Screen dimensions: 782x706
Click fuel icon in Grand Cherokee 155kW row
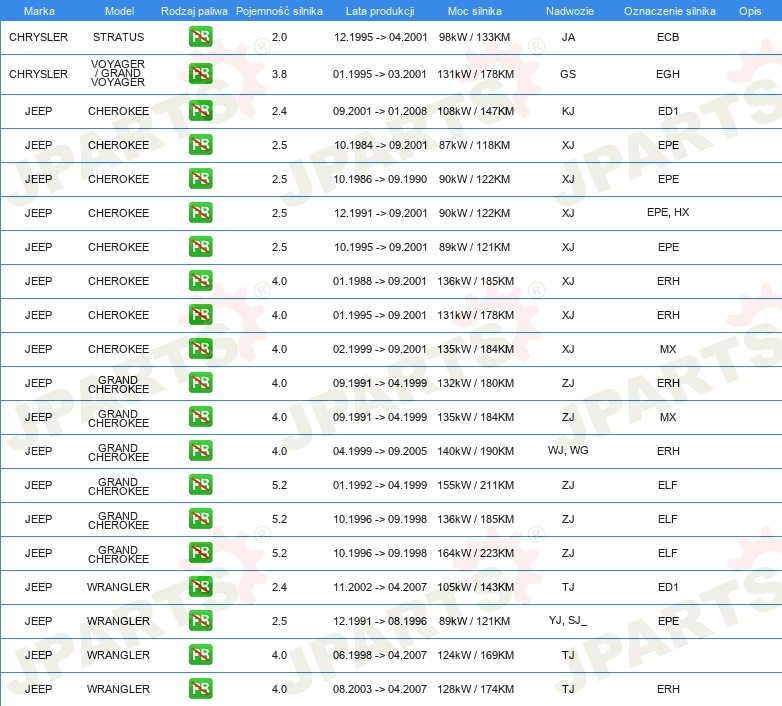tap(200, 485)
